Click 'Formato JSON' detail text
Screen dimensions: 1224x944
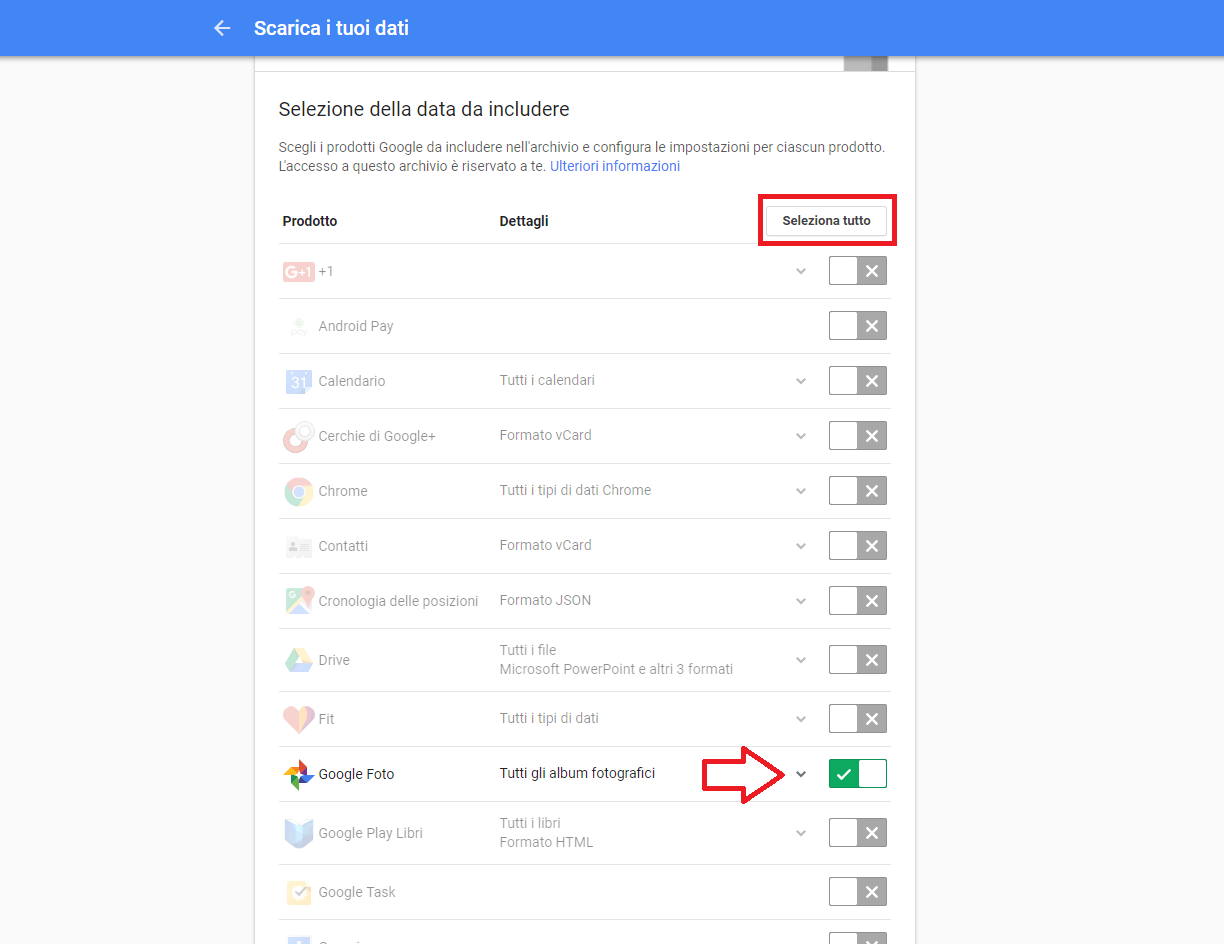click(x=545, y=600)
